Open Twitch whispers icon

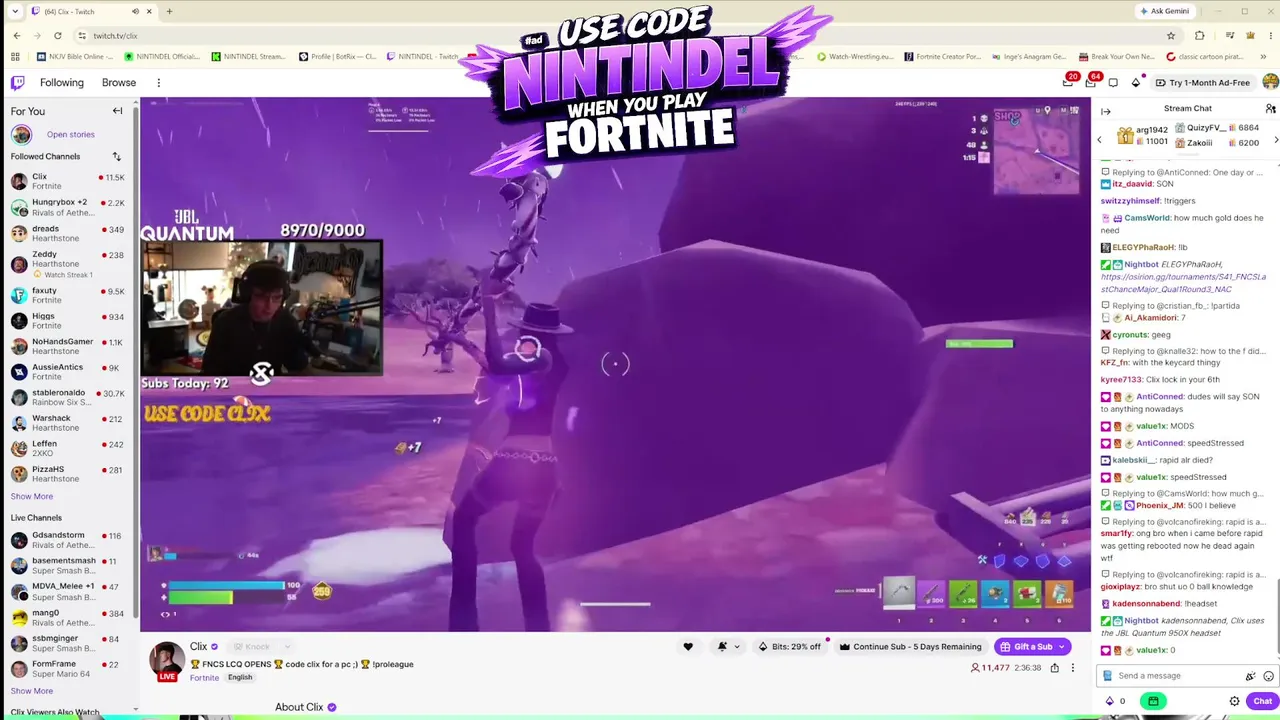(x=1113, y=83)
